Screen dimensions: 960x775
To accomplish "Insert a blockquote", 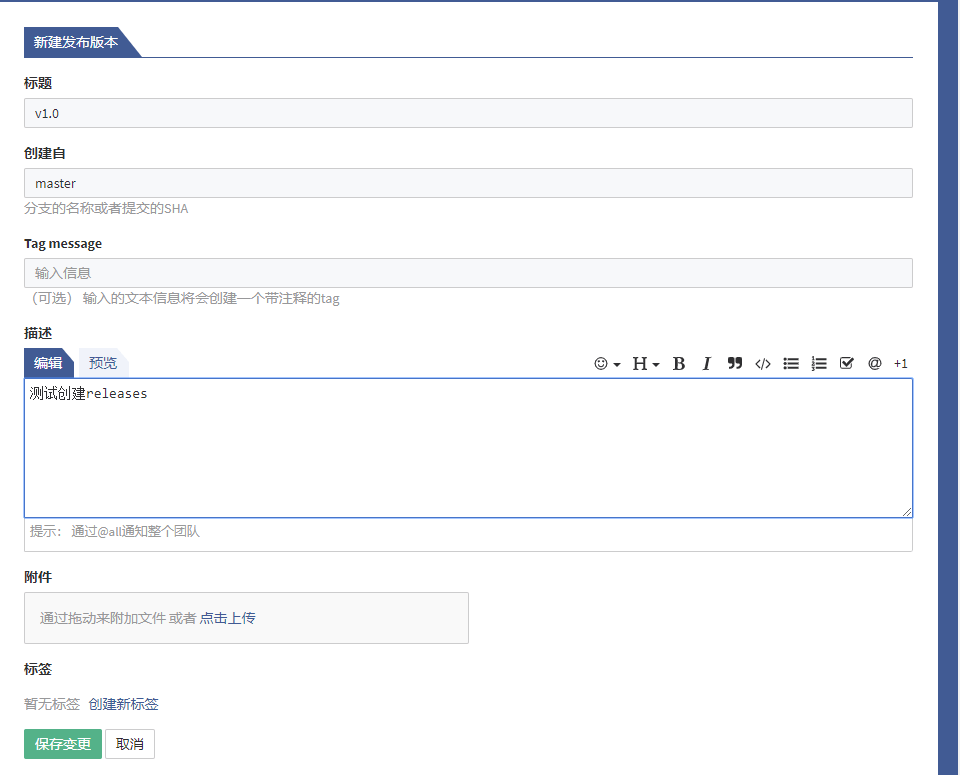I will [x=735, y=364].
